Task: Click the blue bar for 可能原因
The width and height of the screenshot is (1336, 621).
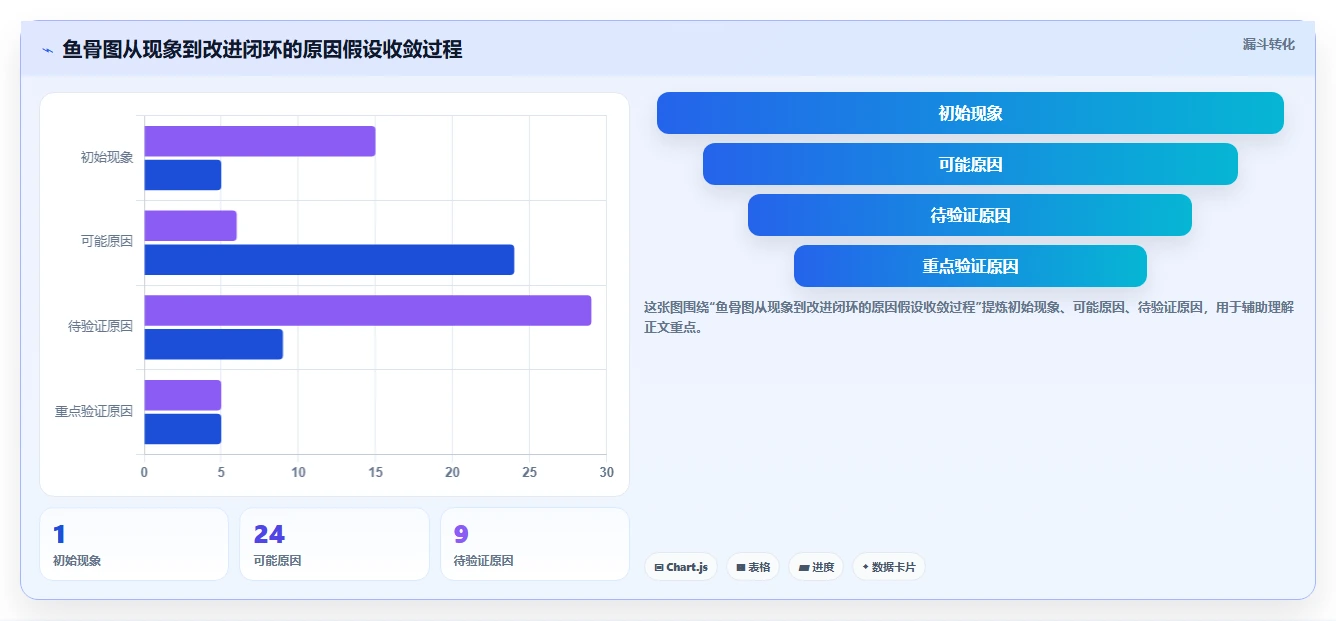Action: click(329, 260)
